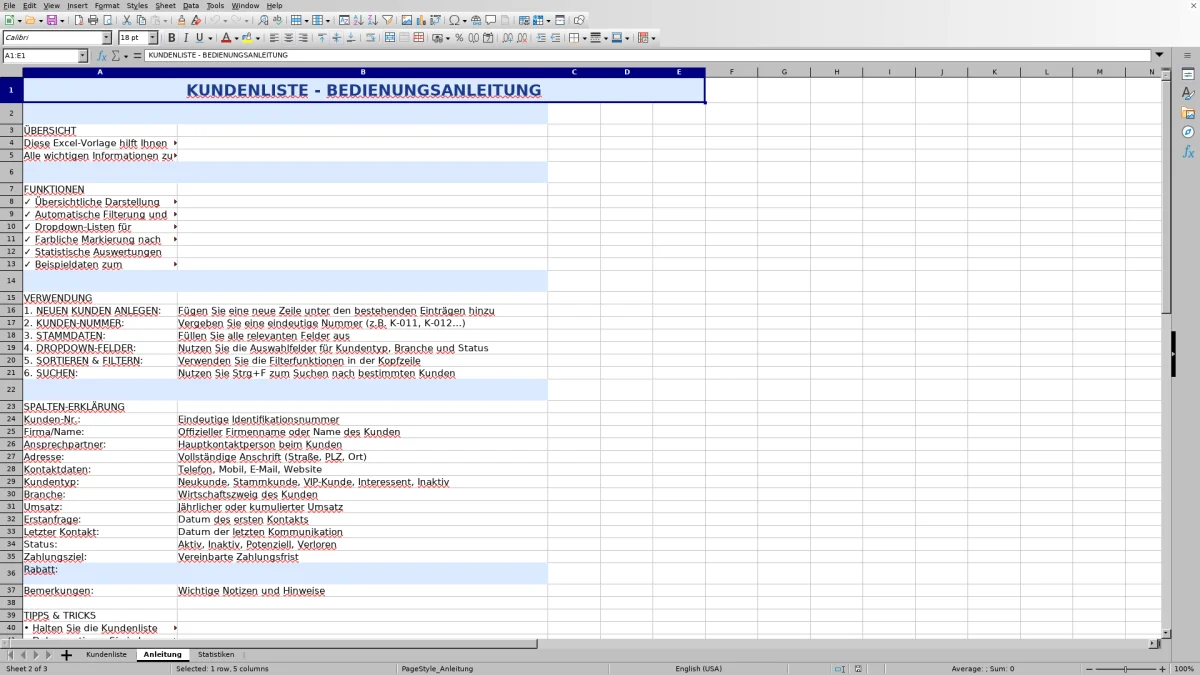Viewport: 1200px width, 675px height.
Task: Click column B header
Action: click(362, 72)
